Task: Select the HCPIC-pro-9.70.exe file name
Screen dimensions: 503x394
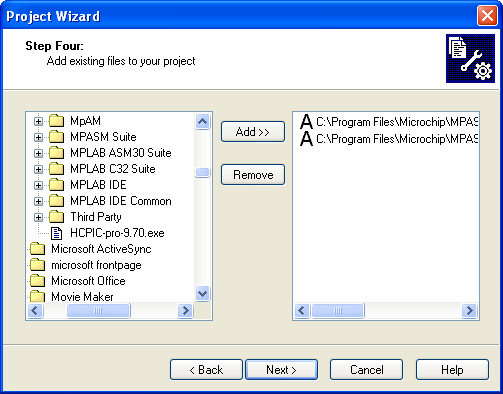Action: pyautogui.click(x=117, y=233)
